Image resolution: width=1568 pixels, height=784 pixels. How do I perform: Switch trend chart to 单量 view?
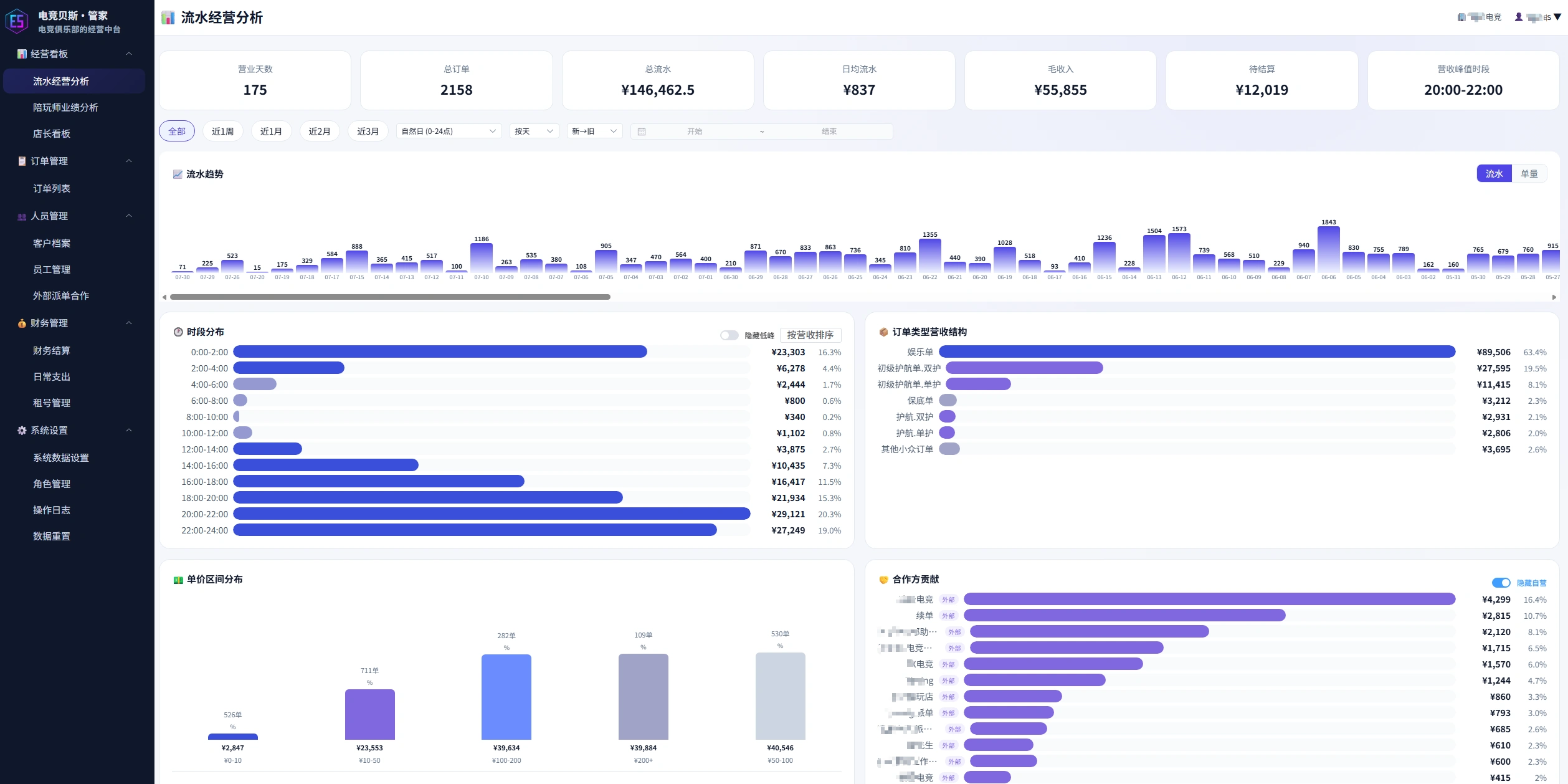(1529, 174)
